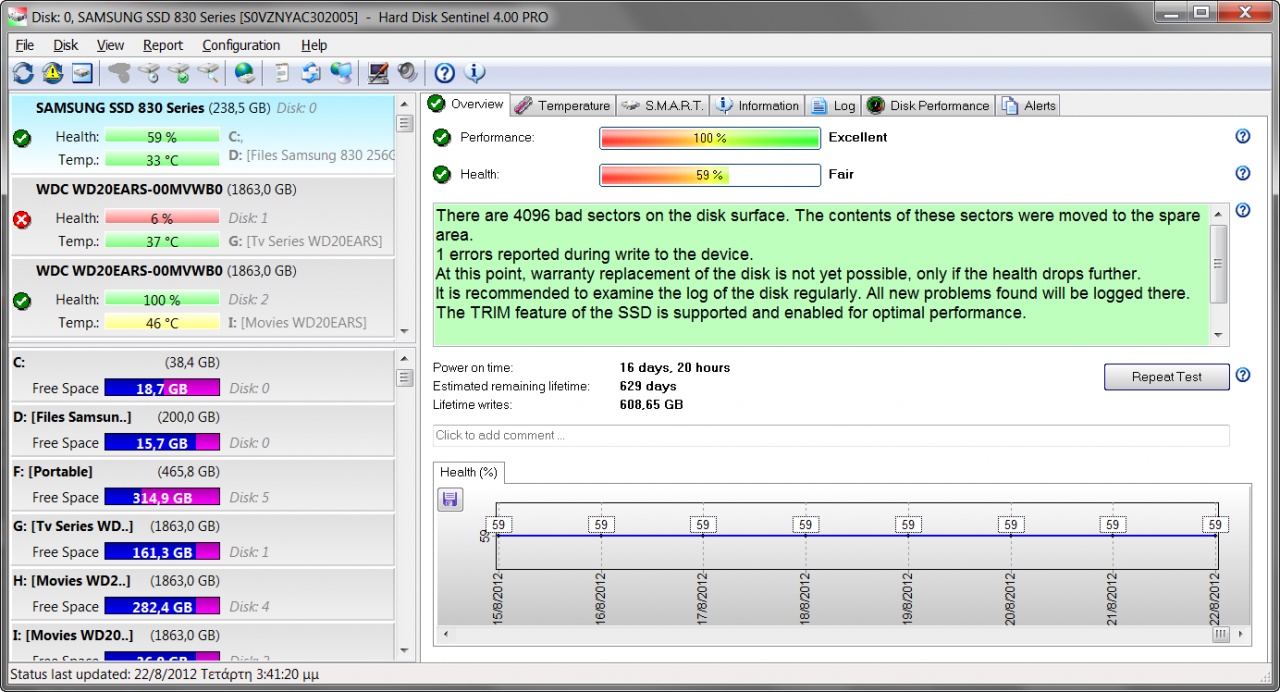Viewport: 1280px width, 692px height.
Task: Click the help icon beside the status text box
Action: coord(1243,210)
